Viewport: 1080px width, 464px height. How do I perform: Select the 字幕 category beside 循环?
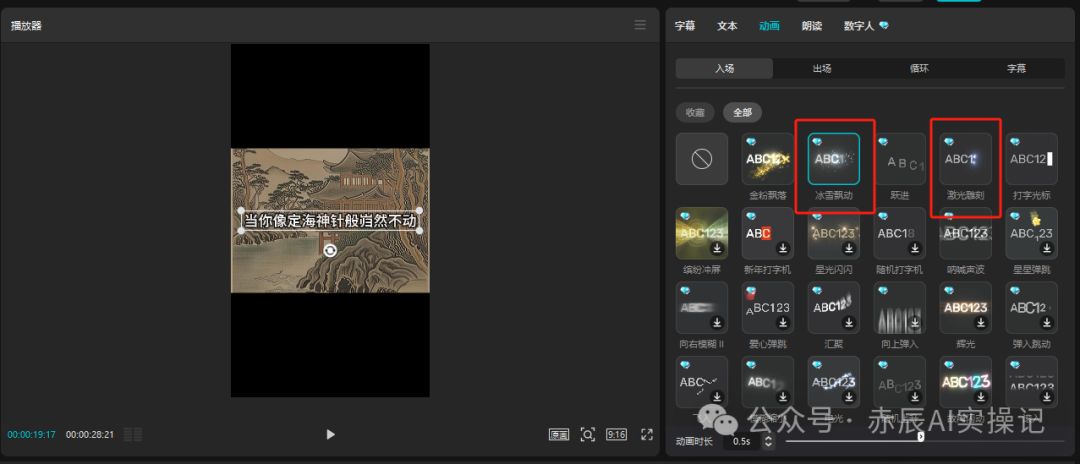[x=1016, y=68]
